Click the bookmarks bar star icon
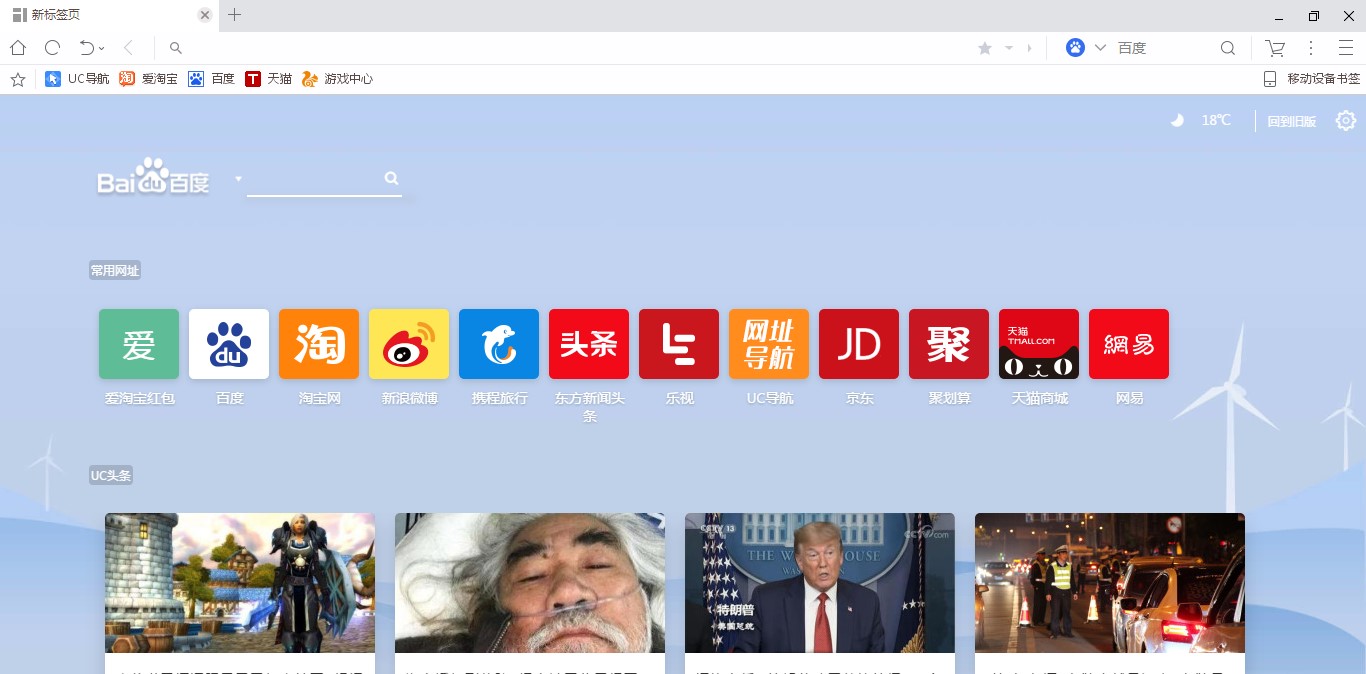 point(18,79)
